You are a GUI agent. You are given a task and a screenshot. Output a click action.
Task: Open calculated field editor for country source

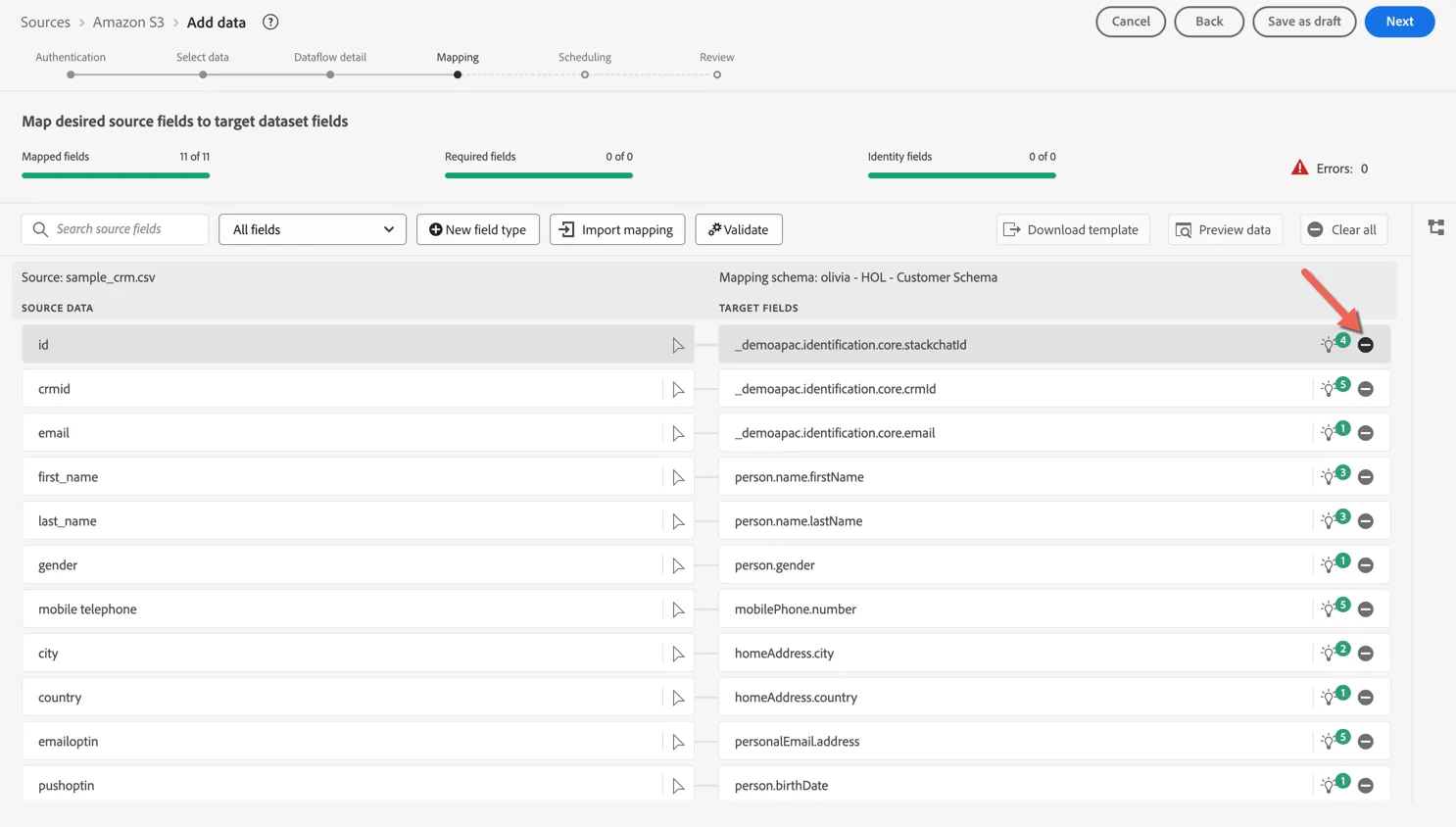tap(678, 698)
